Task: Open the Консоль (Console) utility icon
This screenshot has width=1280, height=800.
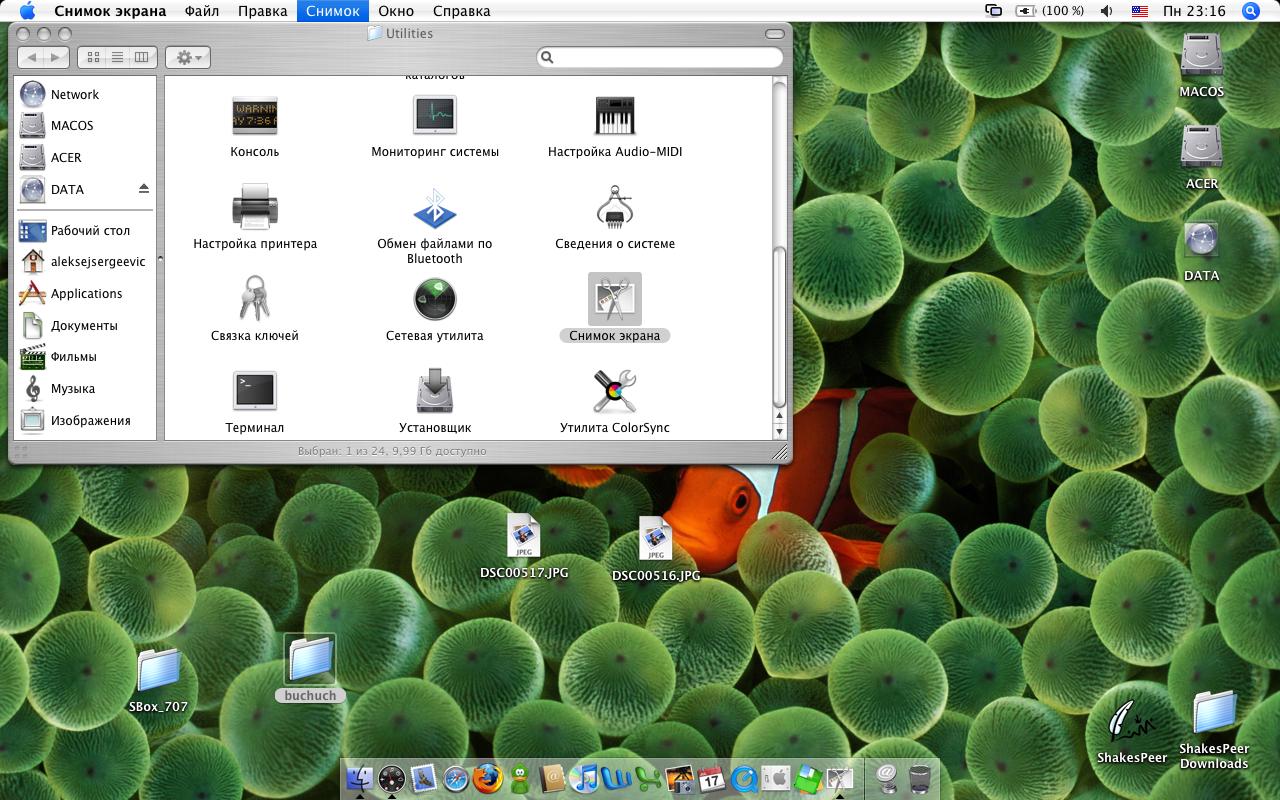Action: click(x=254, y=116)
